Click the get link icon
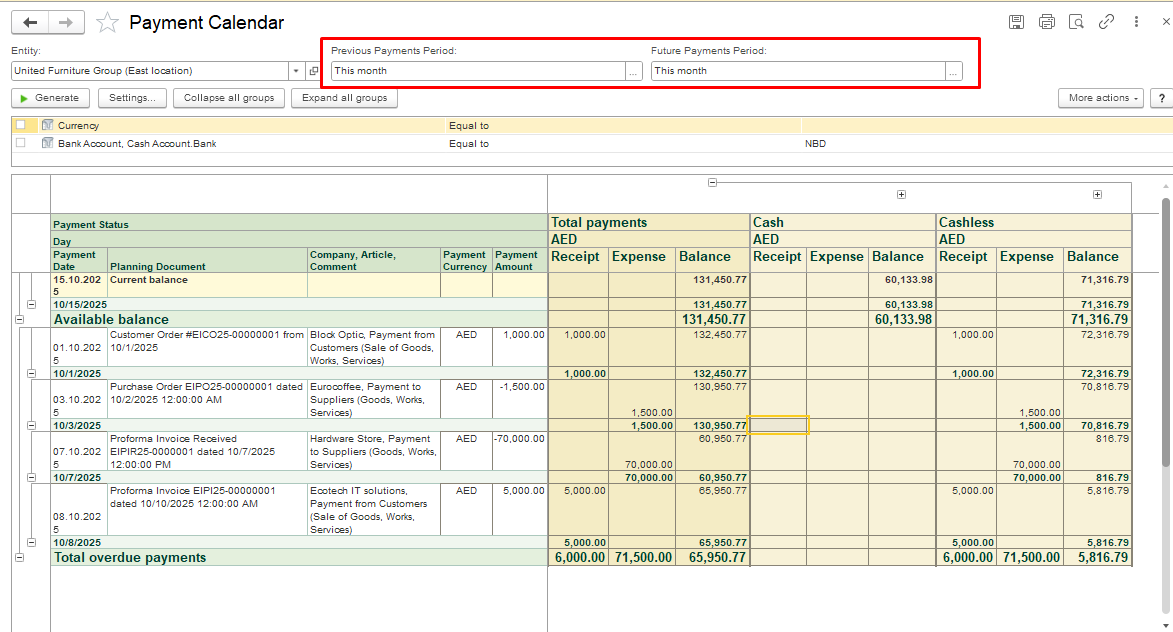 1106,22
